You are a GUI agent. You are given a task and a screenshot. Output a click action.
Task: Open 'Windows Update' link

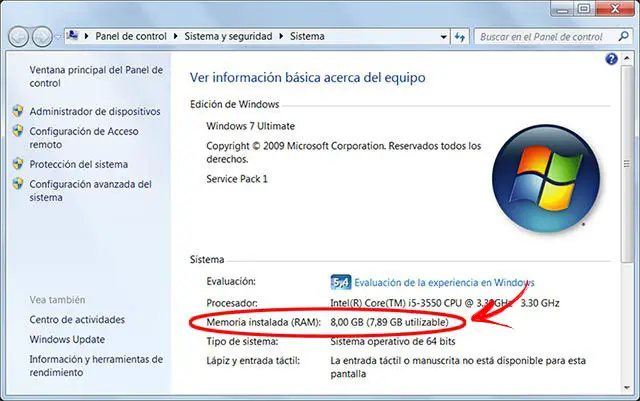pyautogui.click(x=67, y=339)
